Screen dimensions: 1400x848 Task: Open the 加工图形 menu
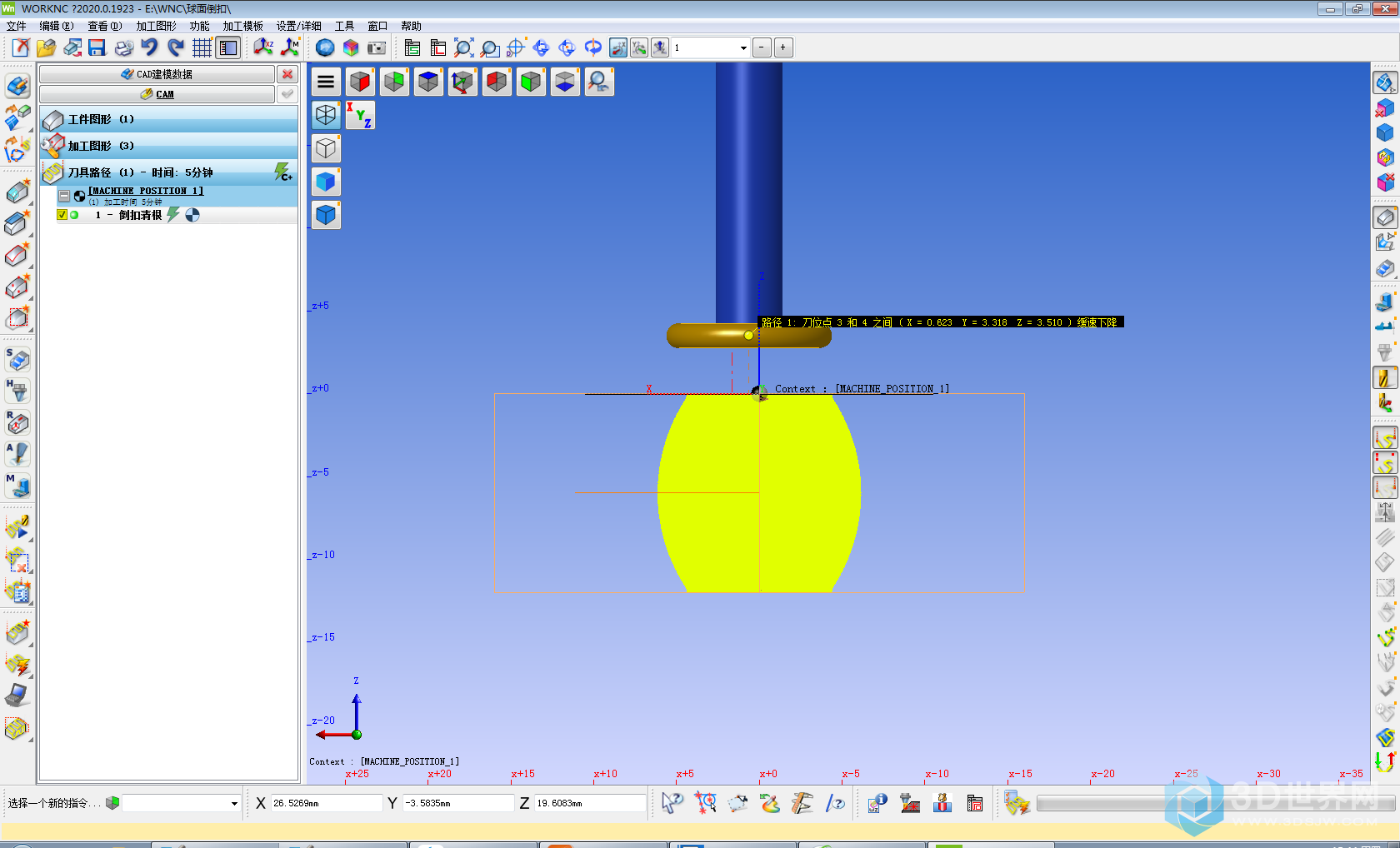157,26
